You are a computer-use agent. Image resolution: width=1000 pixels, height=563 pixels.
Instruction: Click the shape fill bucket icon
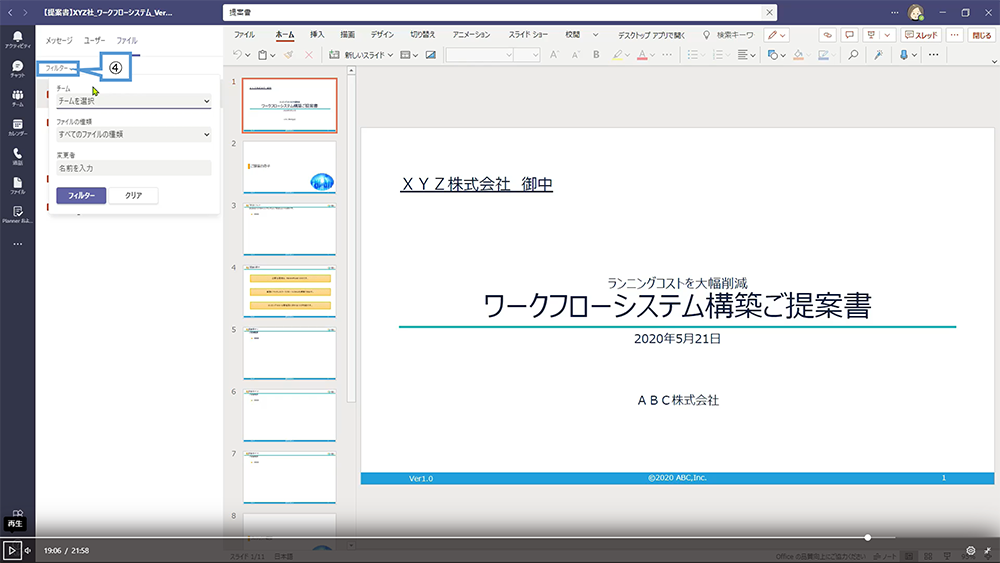pos(798,55)
